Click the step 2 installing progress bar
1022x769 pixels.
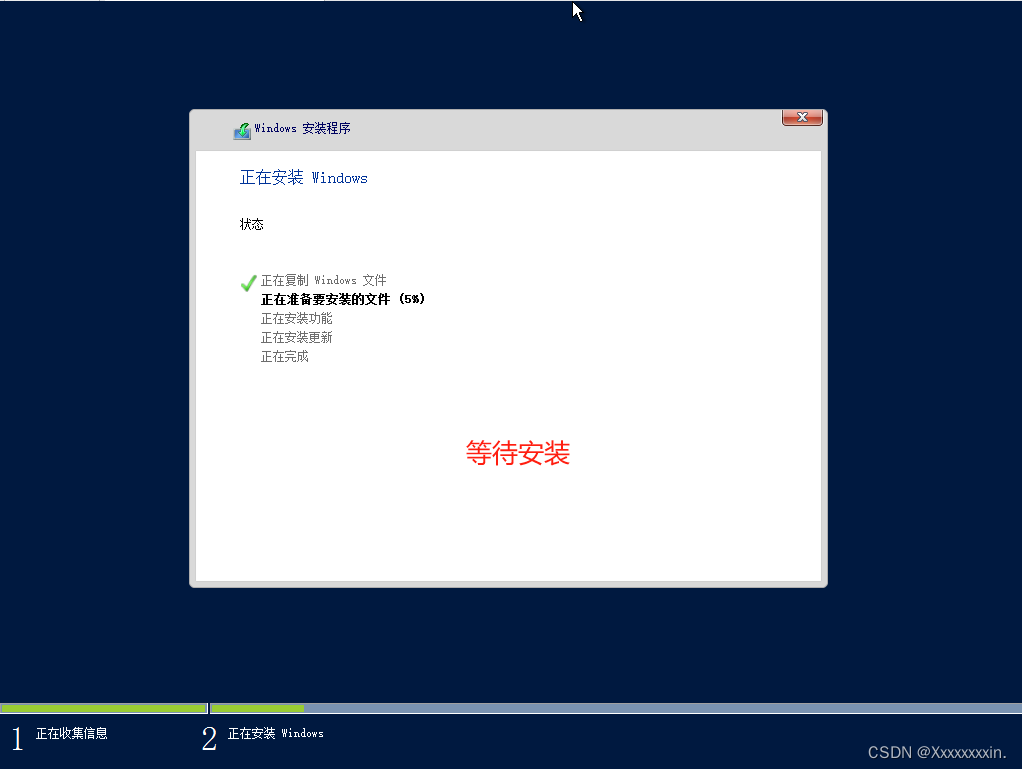point(616,708)
